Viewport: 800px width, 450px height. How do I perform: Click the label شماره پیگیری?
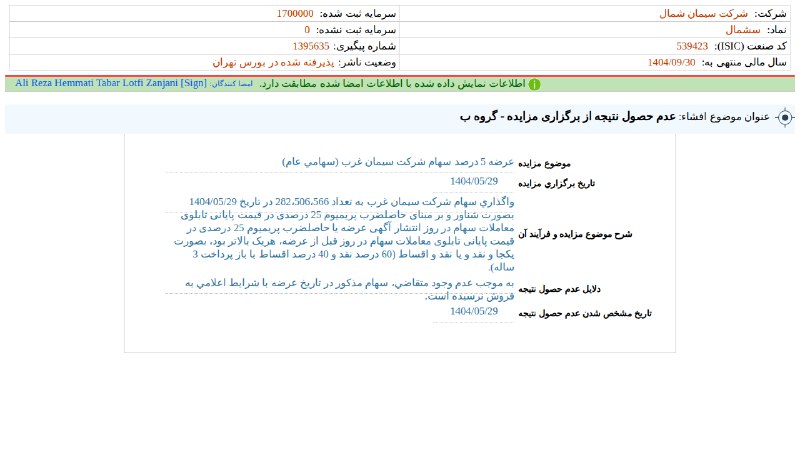point(364,46)
